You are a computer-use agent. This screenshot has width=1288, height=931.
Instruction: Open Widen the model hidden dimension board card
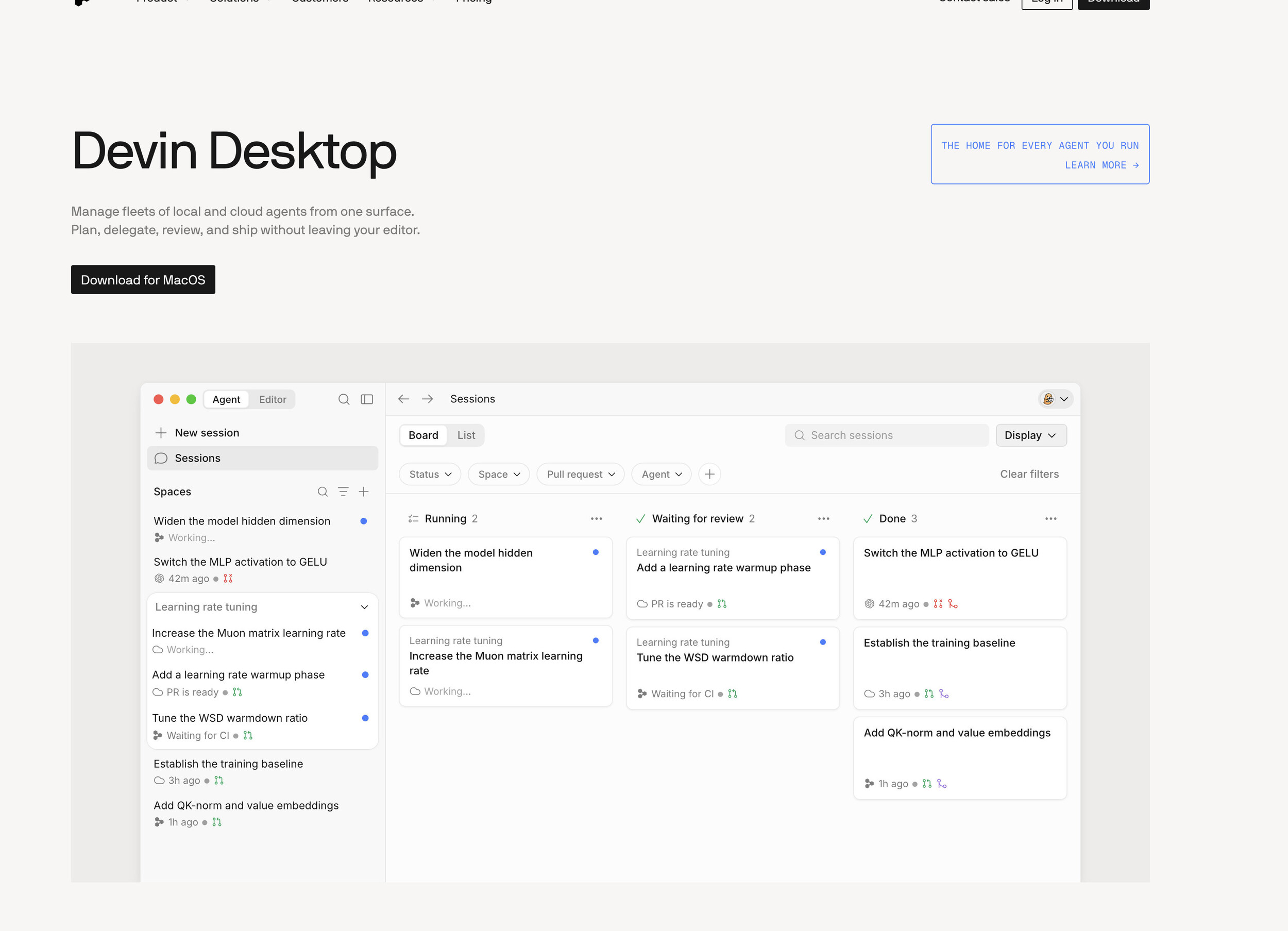click(505, 578)
